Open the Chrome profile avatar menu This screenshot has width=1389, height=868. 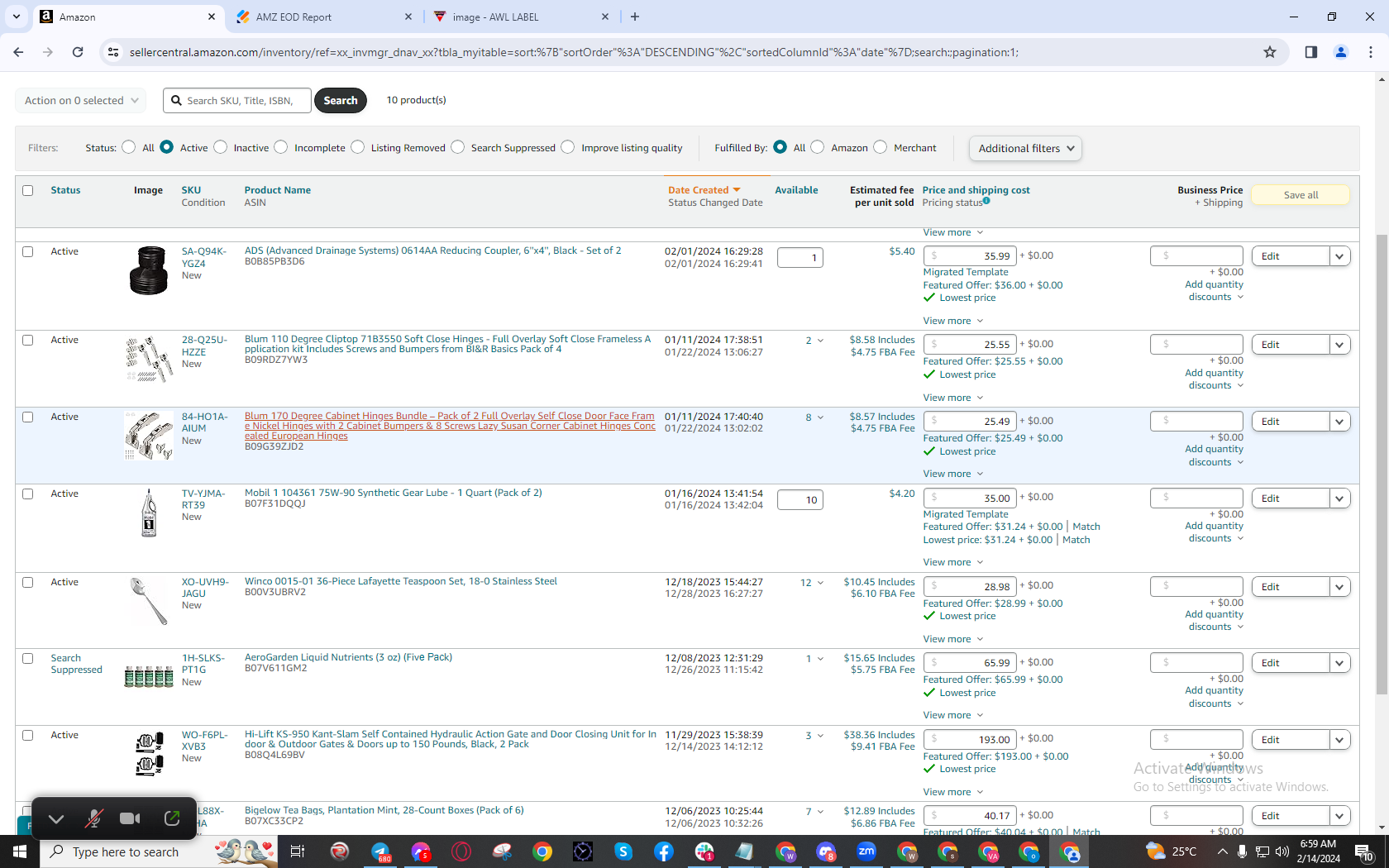pyautogui.click(x=1341, y=52)
